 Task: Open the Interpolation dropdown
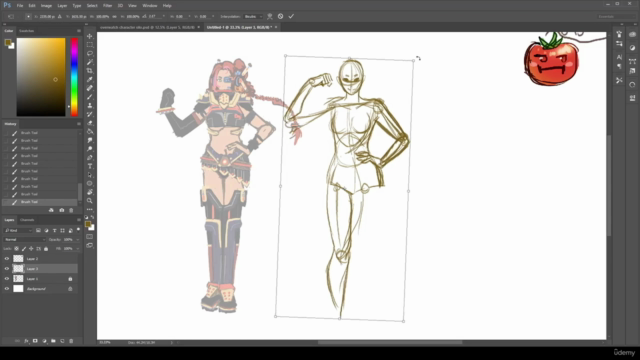click(x=253, y=17)
